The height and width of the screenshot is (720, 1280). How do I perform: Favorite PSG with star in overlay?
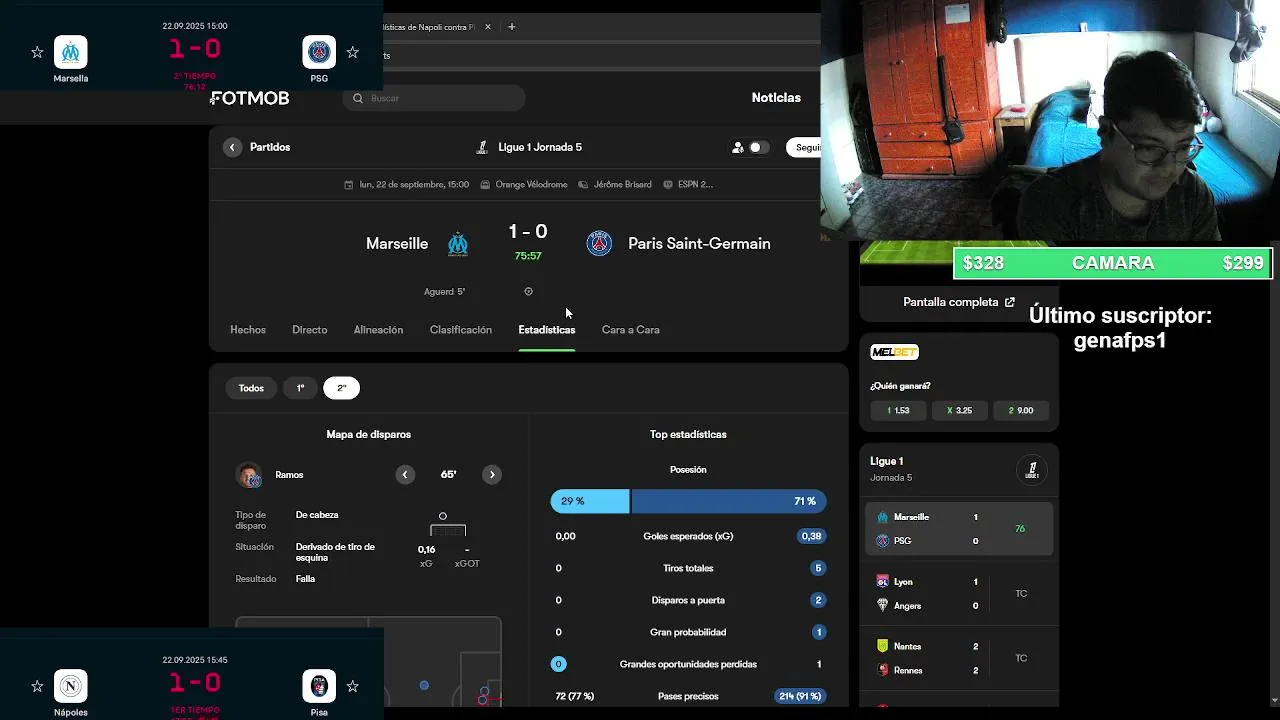point(352,52)
